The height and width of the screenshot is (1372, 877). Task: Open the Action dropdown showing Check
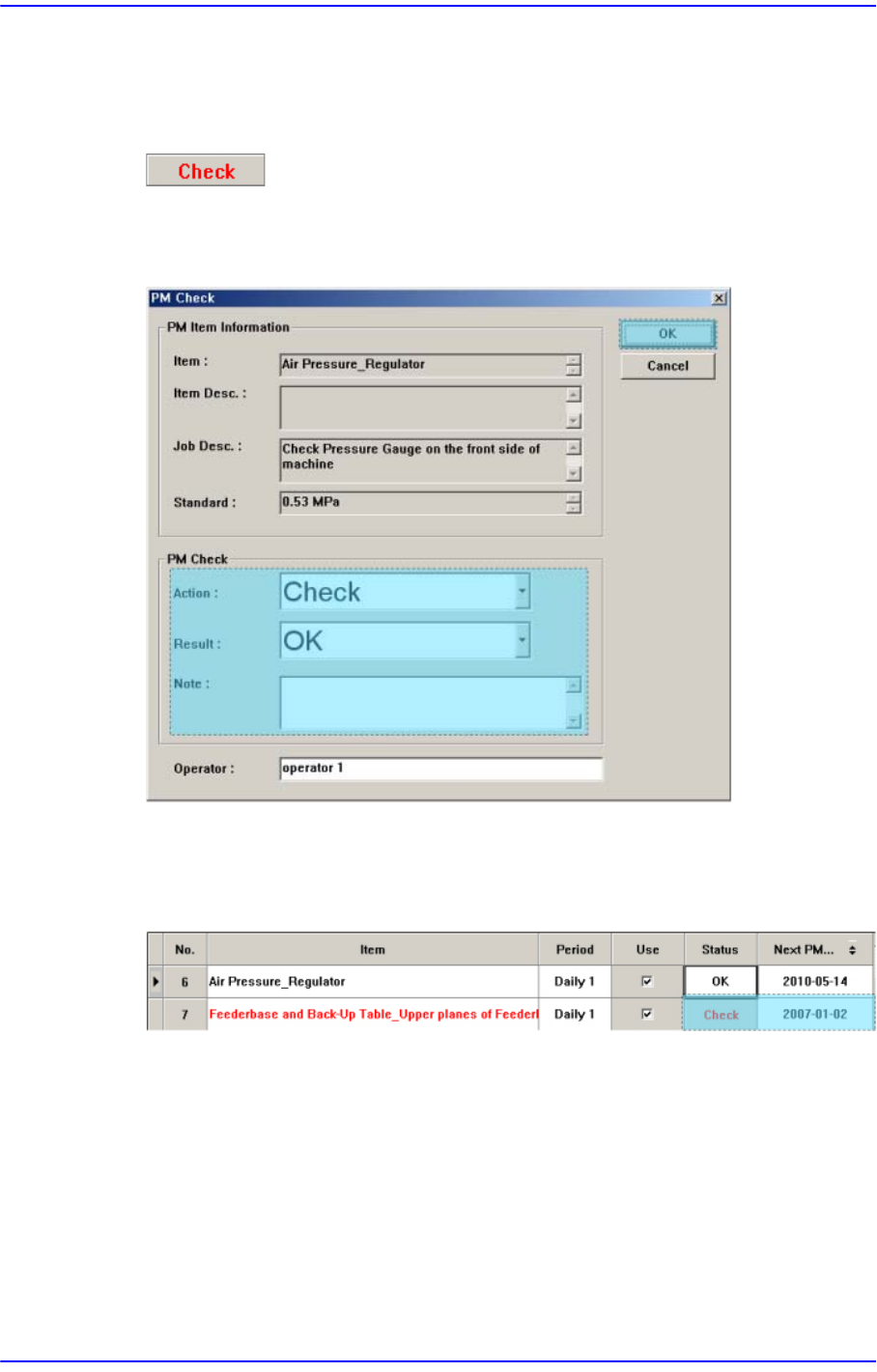pos(523,592)
